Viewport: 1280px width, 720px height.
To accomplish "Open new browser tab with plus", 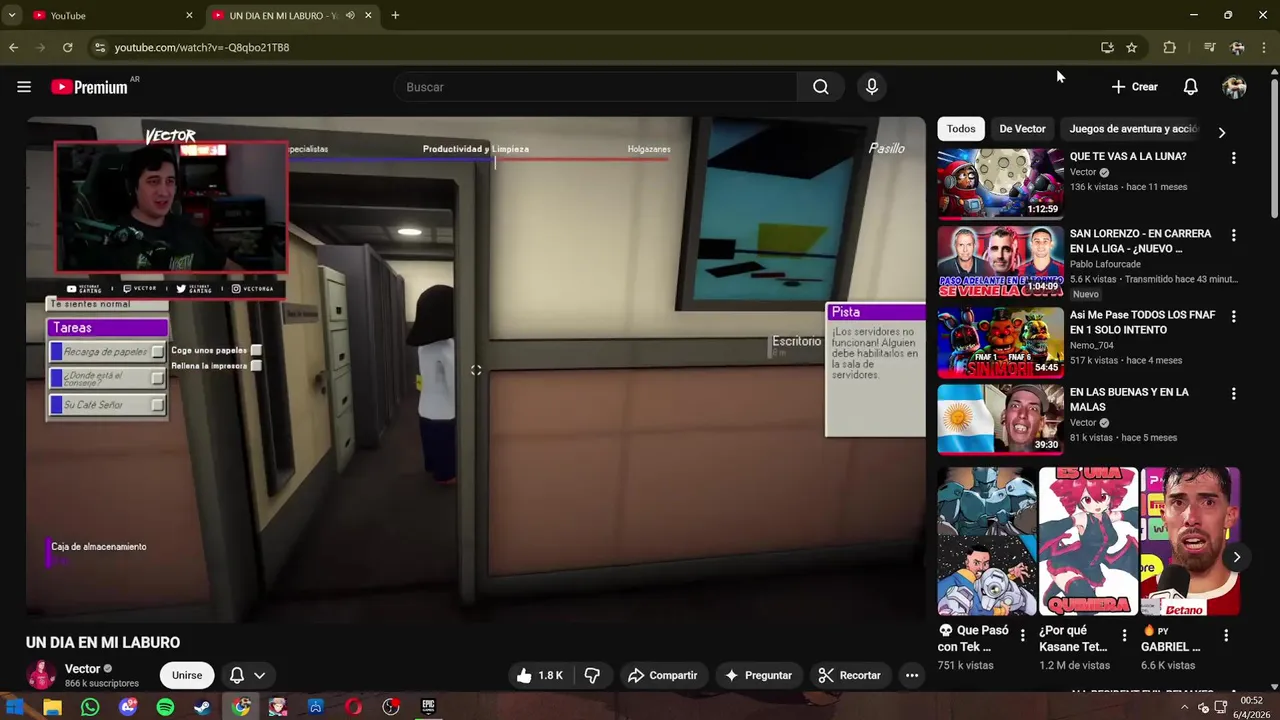I will [x=395, y=15].
